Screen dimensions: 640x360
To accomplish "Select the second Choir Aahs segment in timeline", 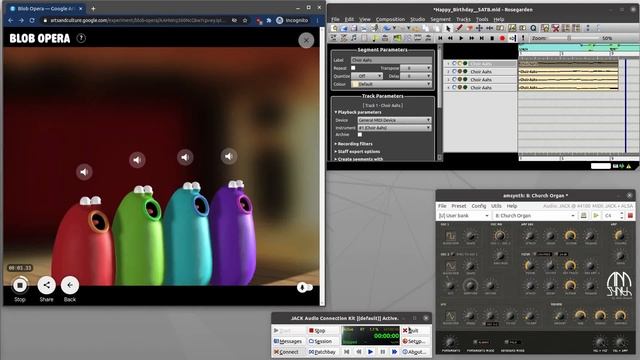I will tap(568, 71).
